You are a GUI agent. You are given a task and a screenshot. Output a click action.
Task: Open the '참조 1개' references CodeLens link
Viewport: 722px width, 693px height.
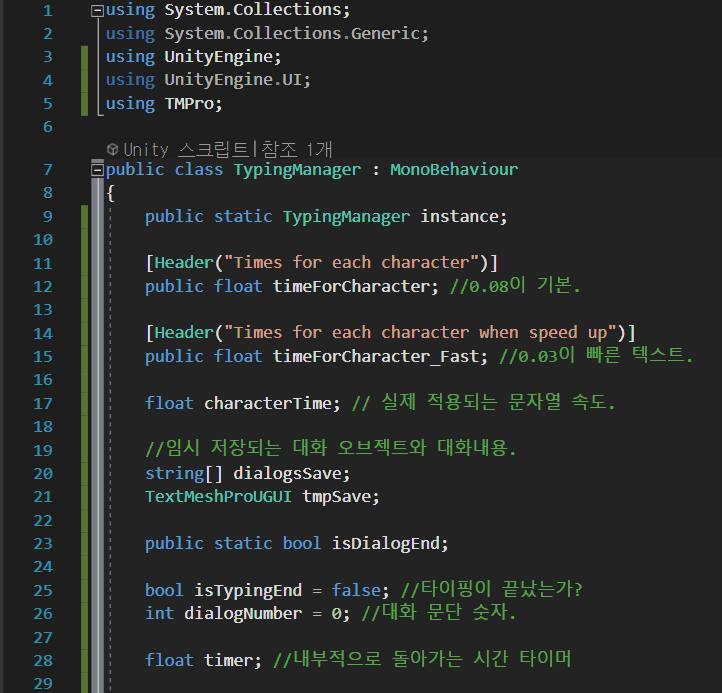297,149
